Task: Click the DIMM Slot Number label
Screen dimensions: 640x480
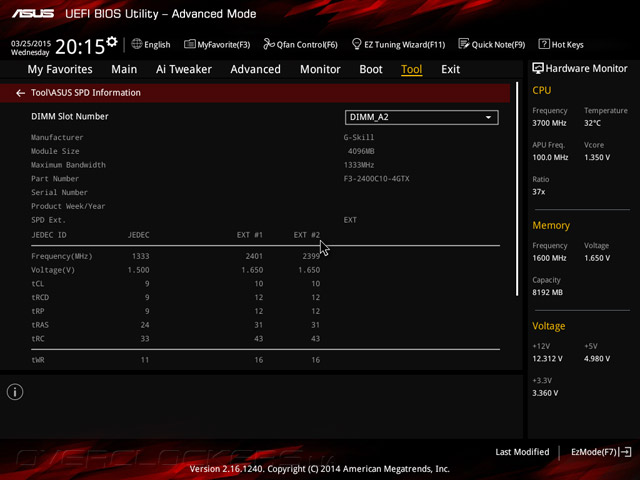Action: pos(70,116)
